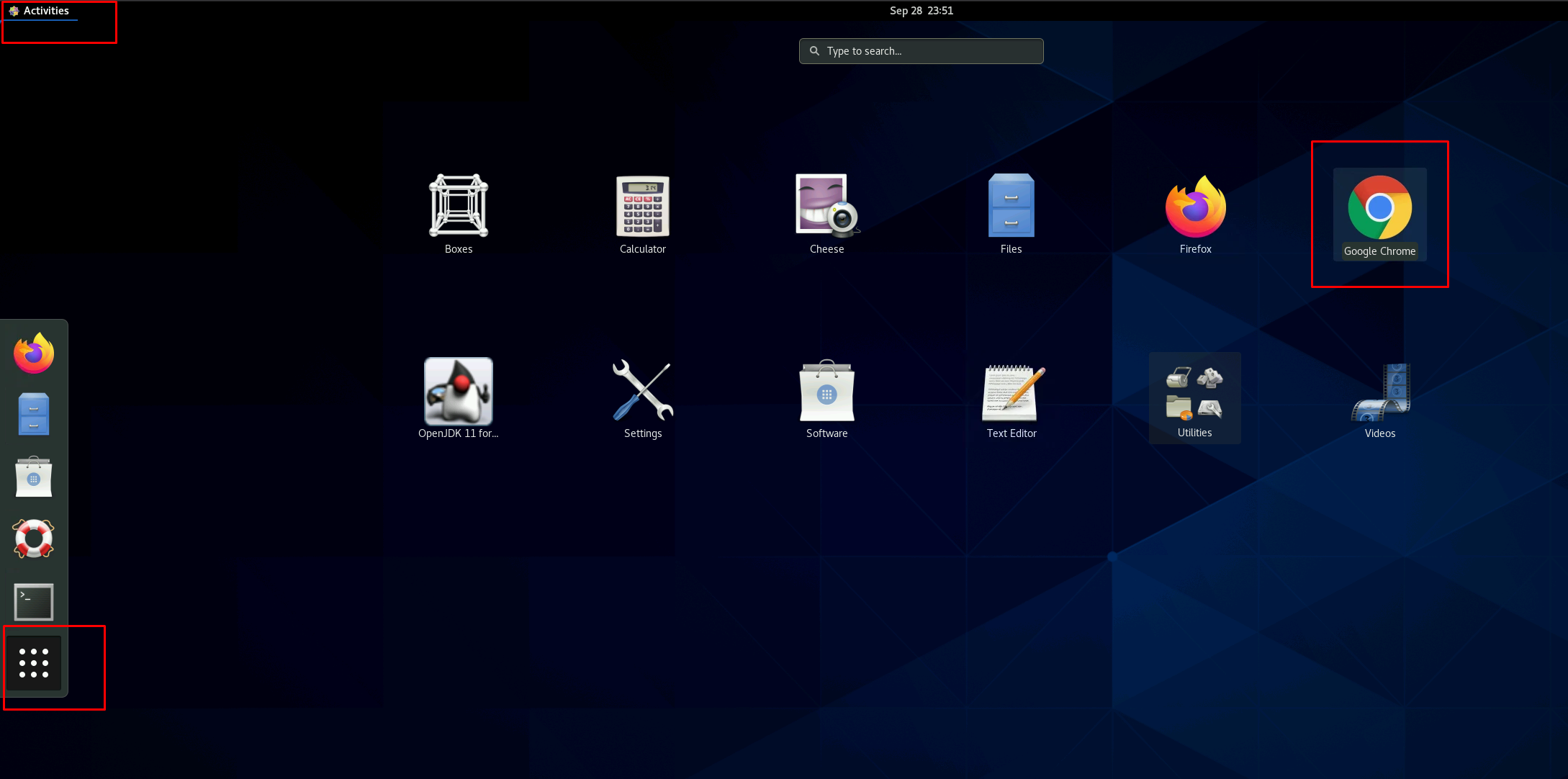Launch Firefox from the dock
1568x779 pixels.
coord(34,354)
